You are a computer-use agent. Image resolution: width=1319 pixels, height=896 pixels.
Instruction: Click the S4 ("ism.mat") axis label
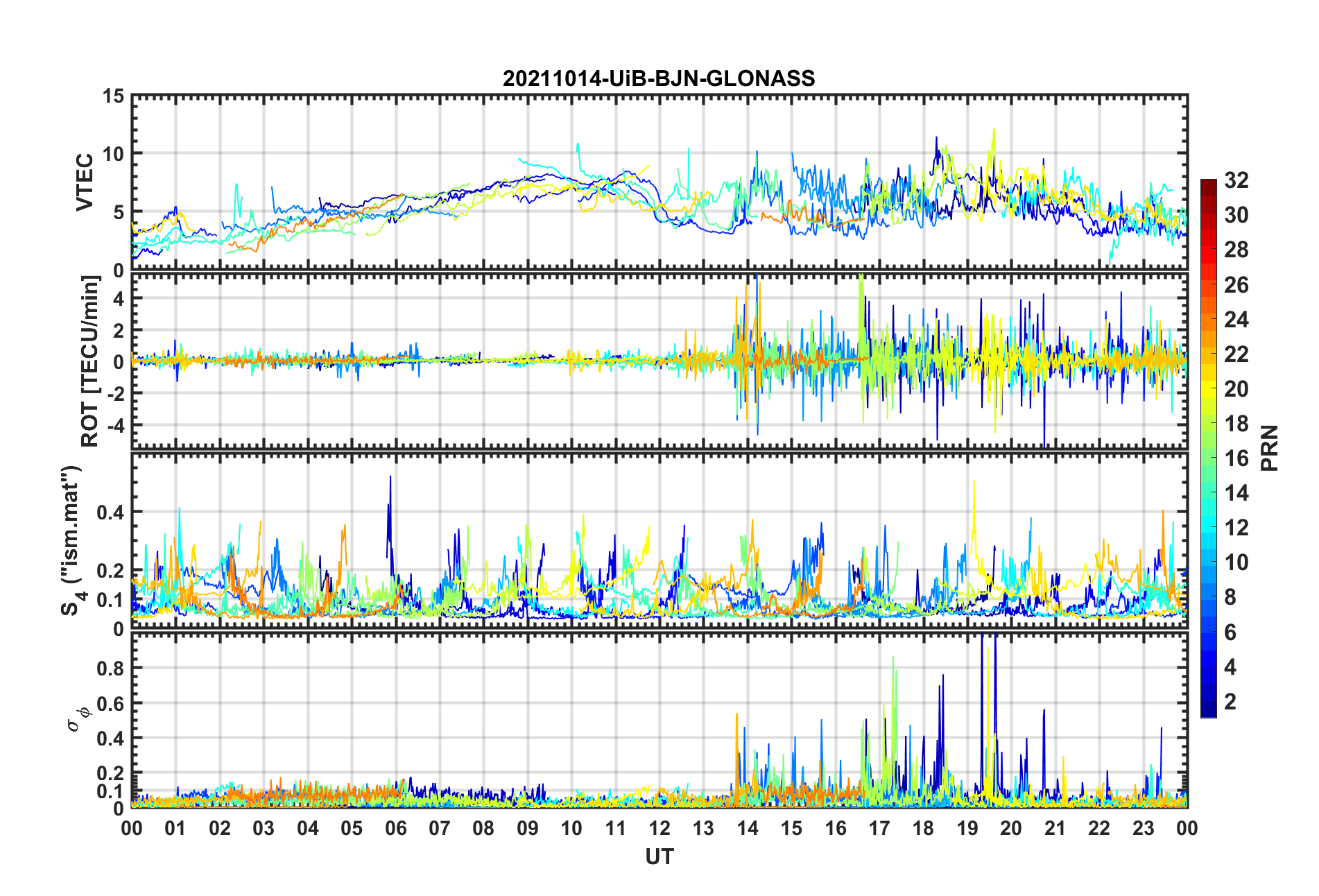pos(72,540)
